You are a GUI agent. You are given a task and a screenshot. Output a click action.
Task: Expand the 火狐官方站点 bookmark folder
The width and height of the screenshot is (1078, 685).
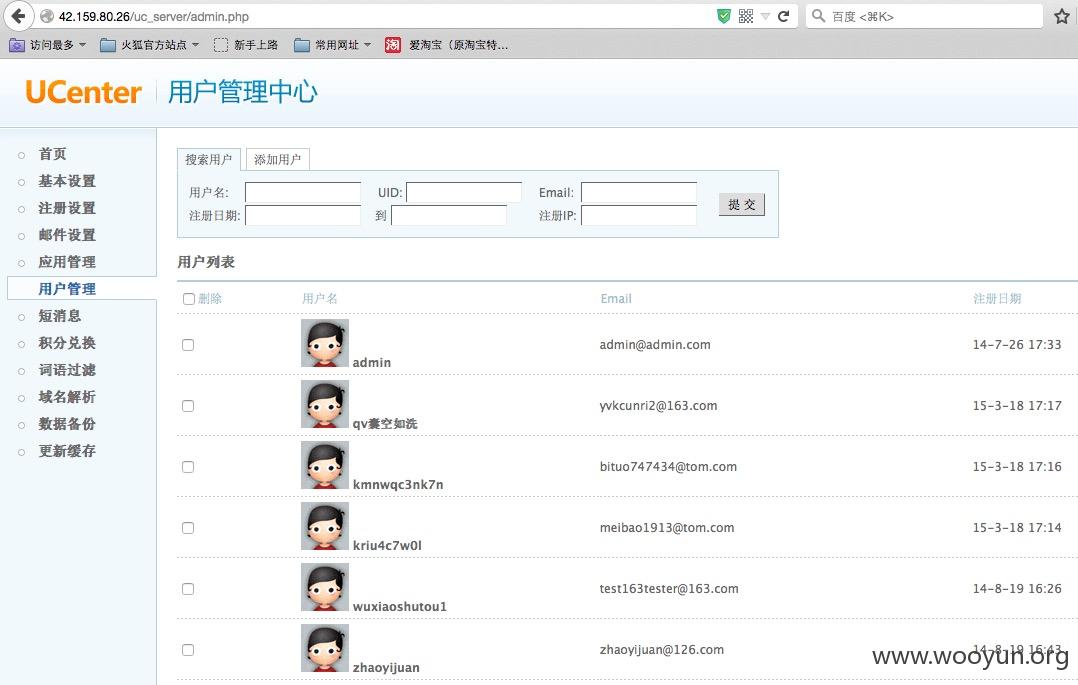pyautogui.click(x=149, y=45)
